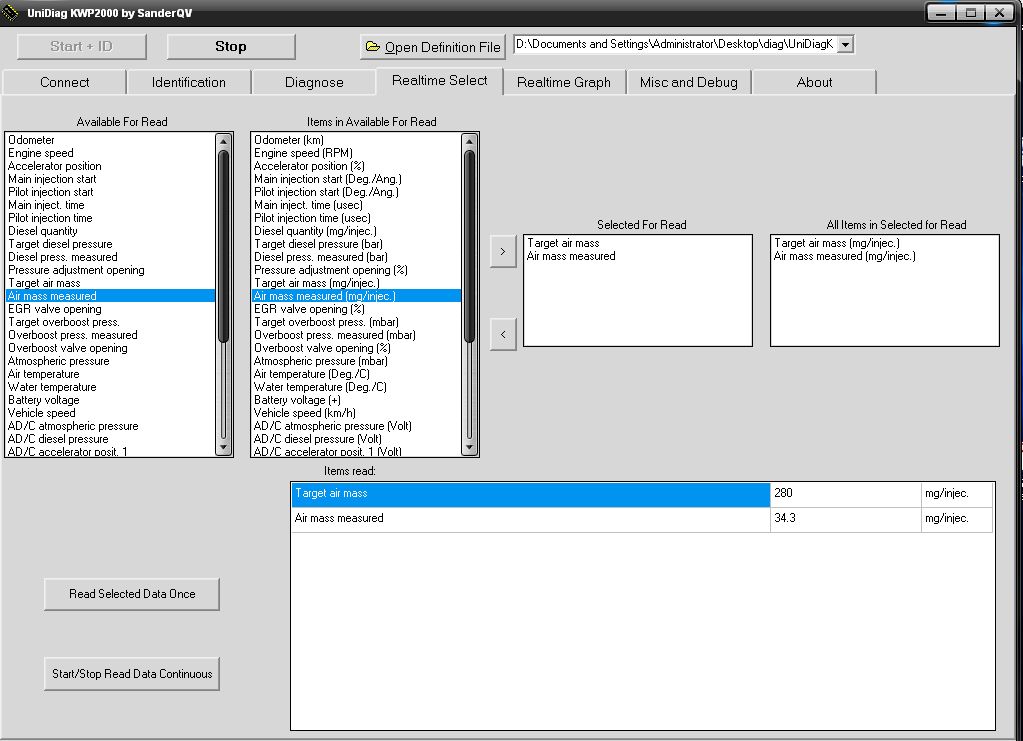Select the Identification tab
This screenshot has width=1023, height=741.
189,82
